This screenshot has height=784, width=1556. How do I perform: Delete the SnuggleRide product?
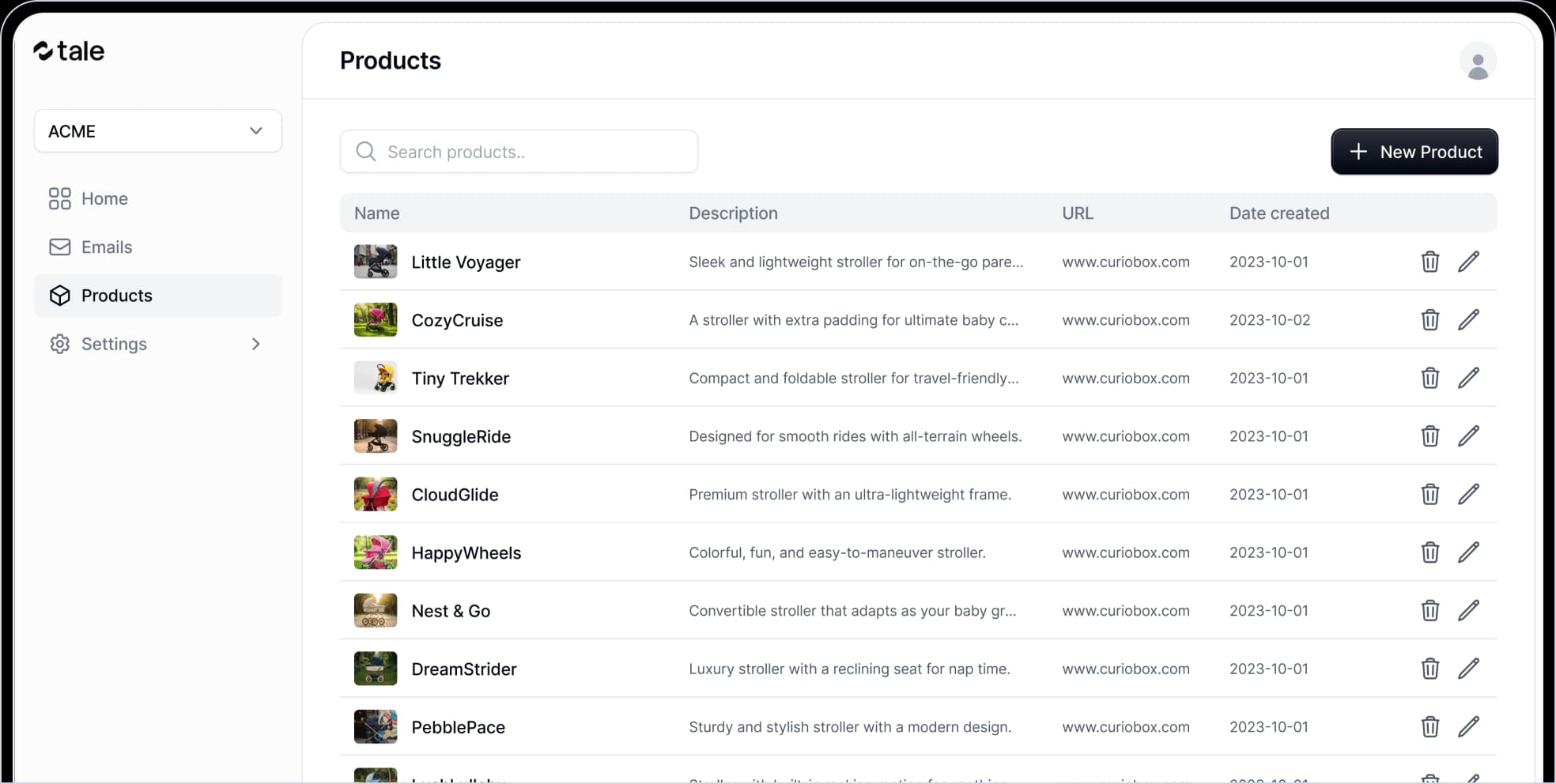pyautogui.click(x=1429, y=436)
